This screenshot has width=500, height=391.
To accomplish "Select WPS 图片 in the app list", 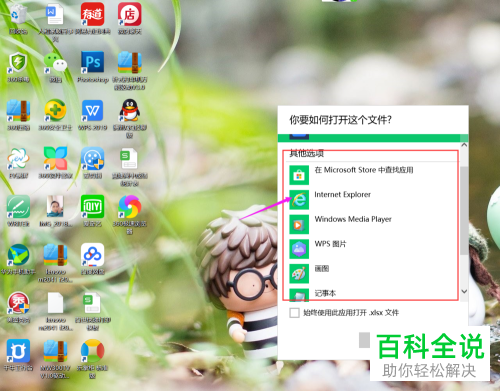I will [373, 248].
